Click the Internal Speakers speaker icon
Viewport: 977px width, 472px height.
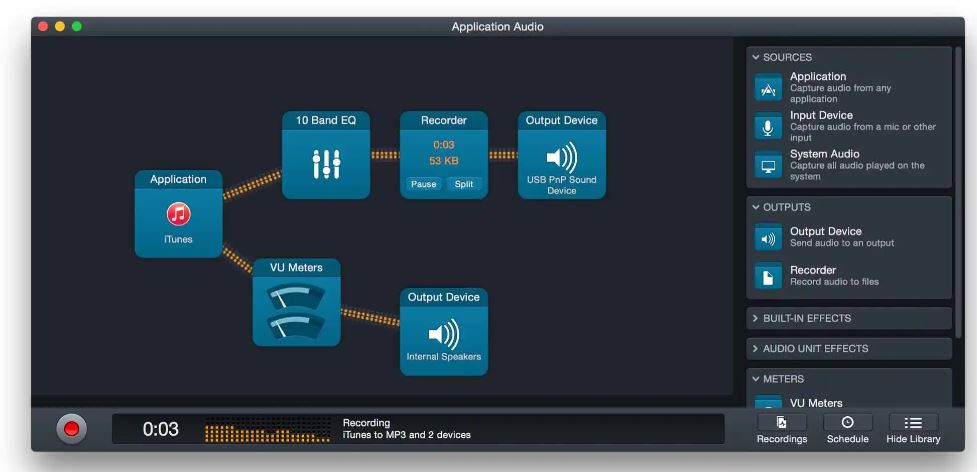coord(444,334)
